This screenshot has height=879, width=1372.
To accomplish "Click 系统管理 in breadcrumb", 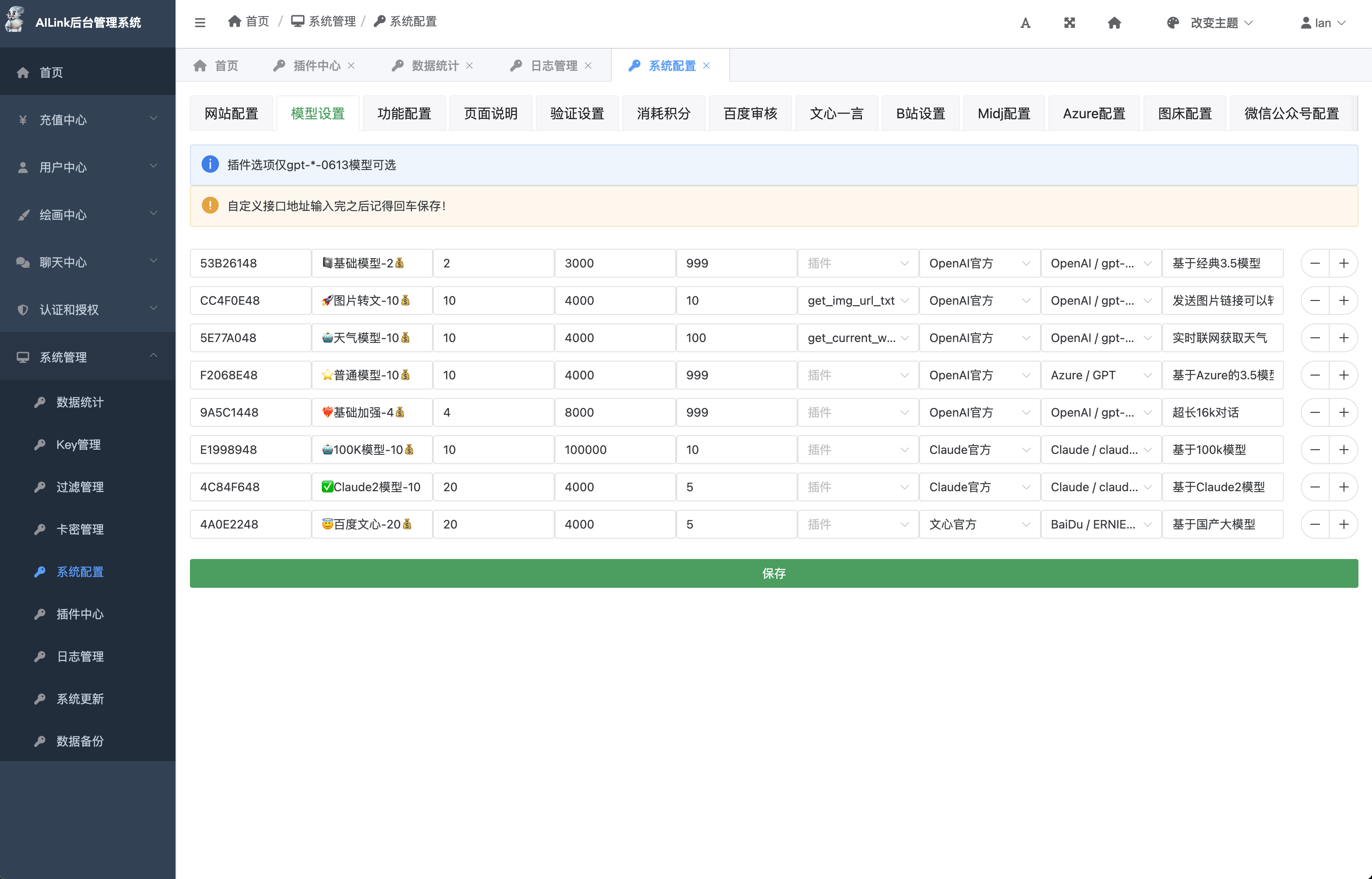I will (323, 22).
